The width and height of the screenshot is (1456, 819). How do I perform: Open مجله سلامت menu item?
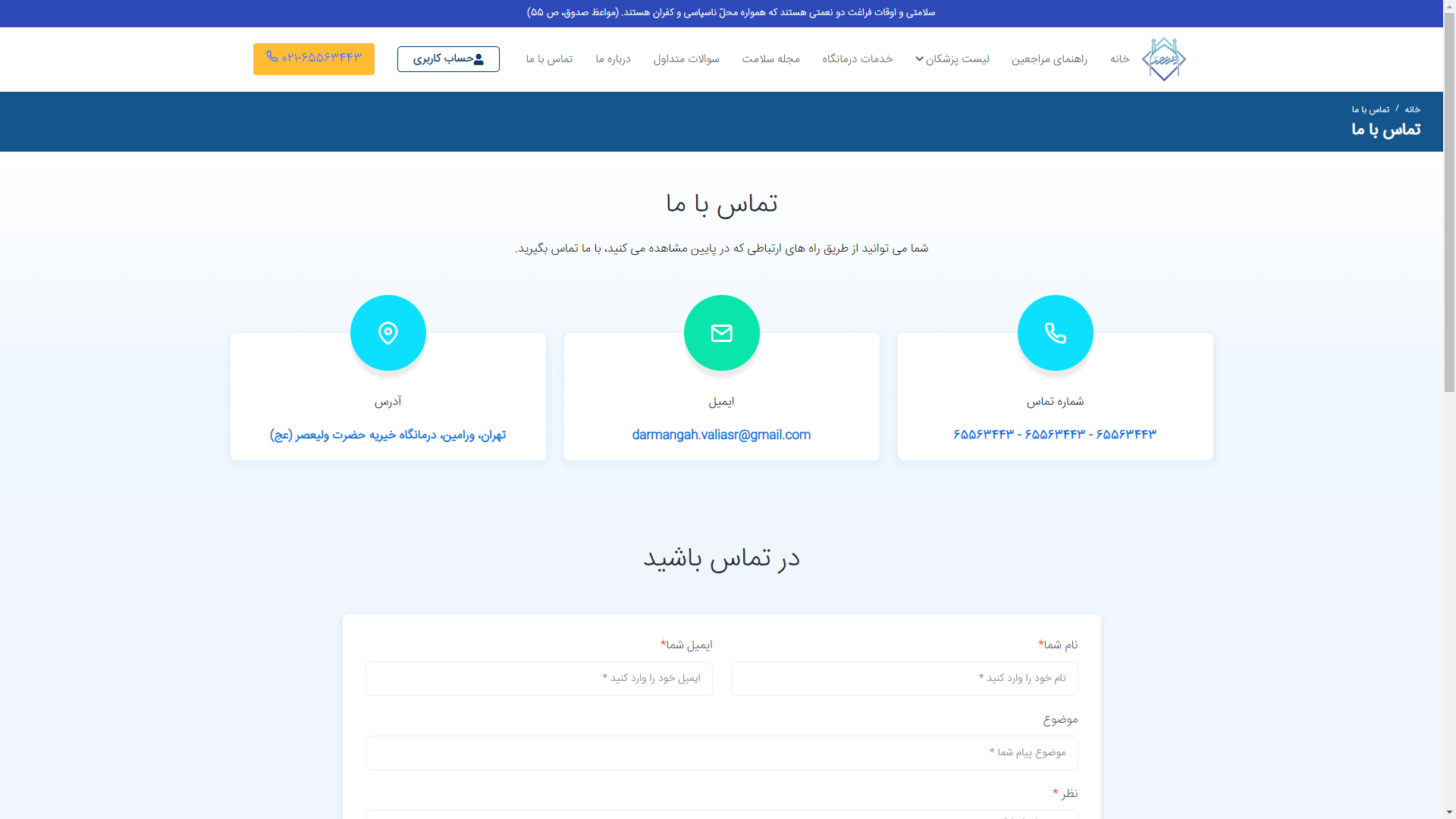tap(770, 59)
